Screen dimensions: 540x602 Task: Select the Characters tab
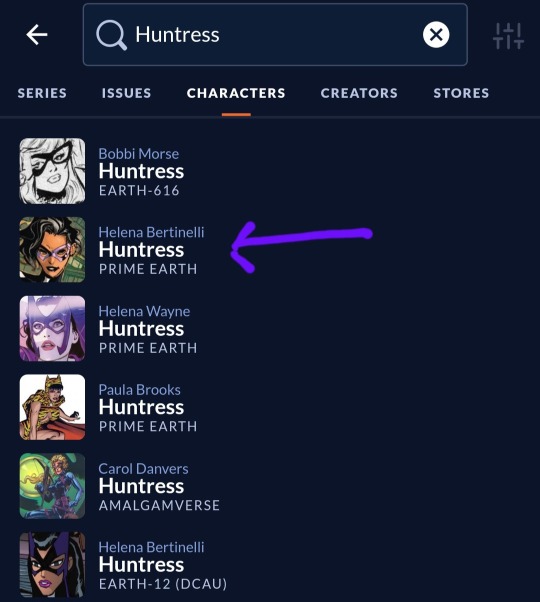[236, 93]
